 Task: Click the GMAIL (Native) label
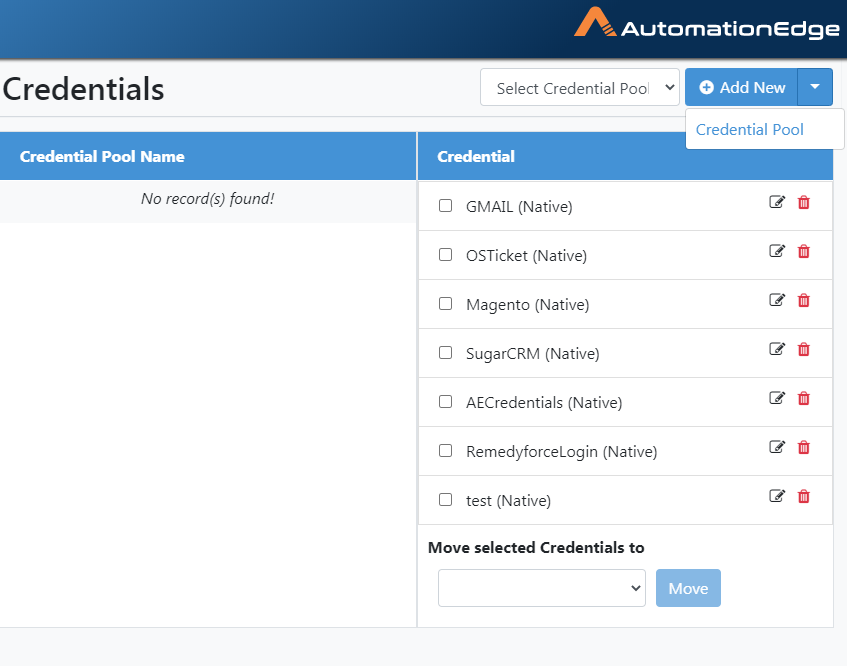519,206
